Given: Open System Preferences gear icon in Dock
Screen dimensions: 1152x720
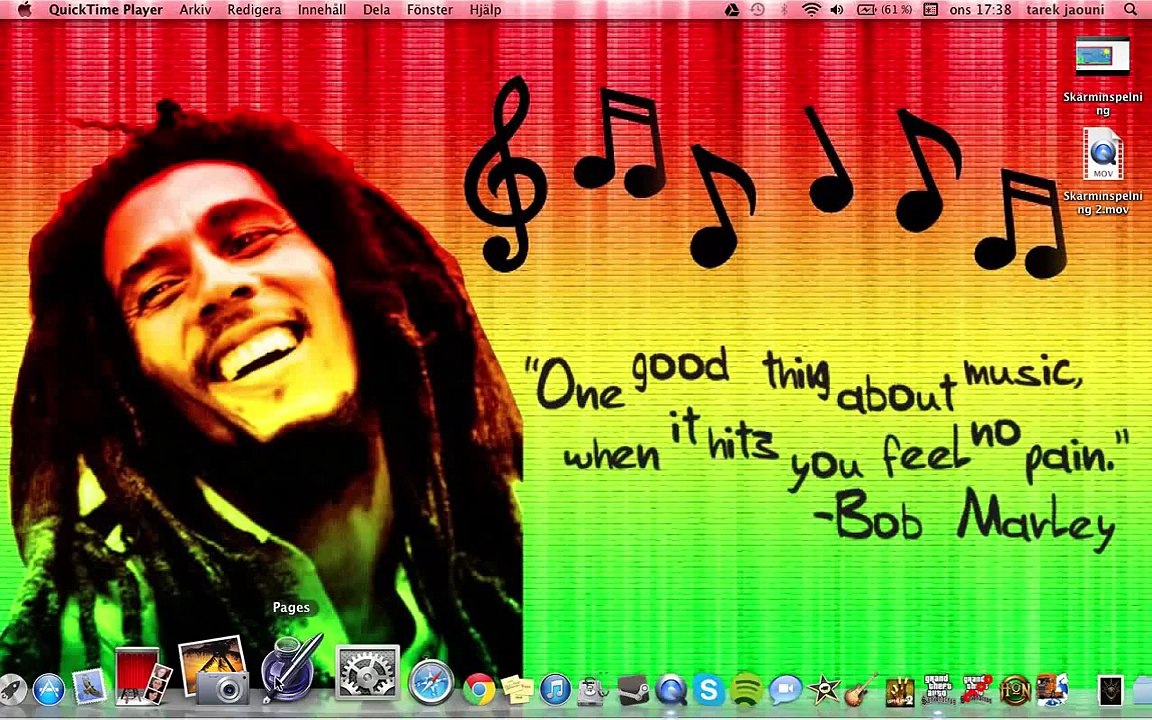Looking at the screenshot, I should (x=367, y=672).
